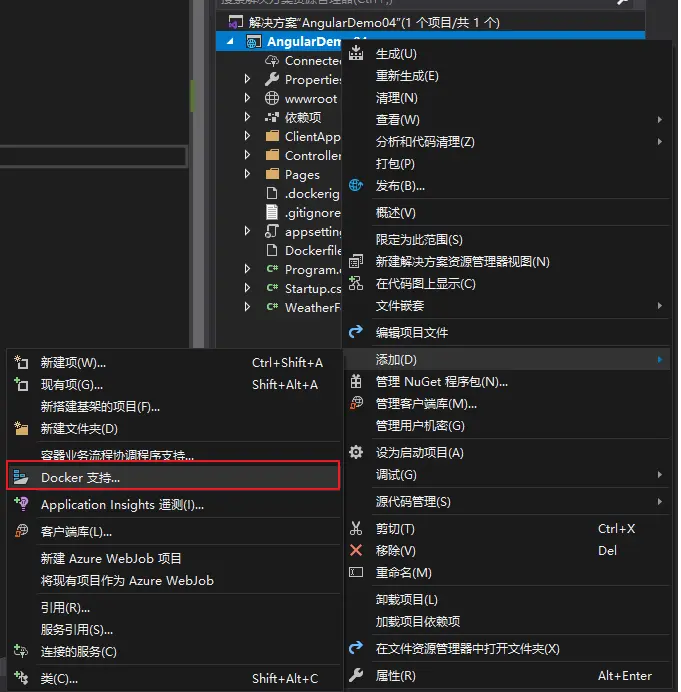Expand the appsettings node
This screenshot has height=692, width=681.
[247, 231]
